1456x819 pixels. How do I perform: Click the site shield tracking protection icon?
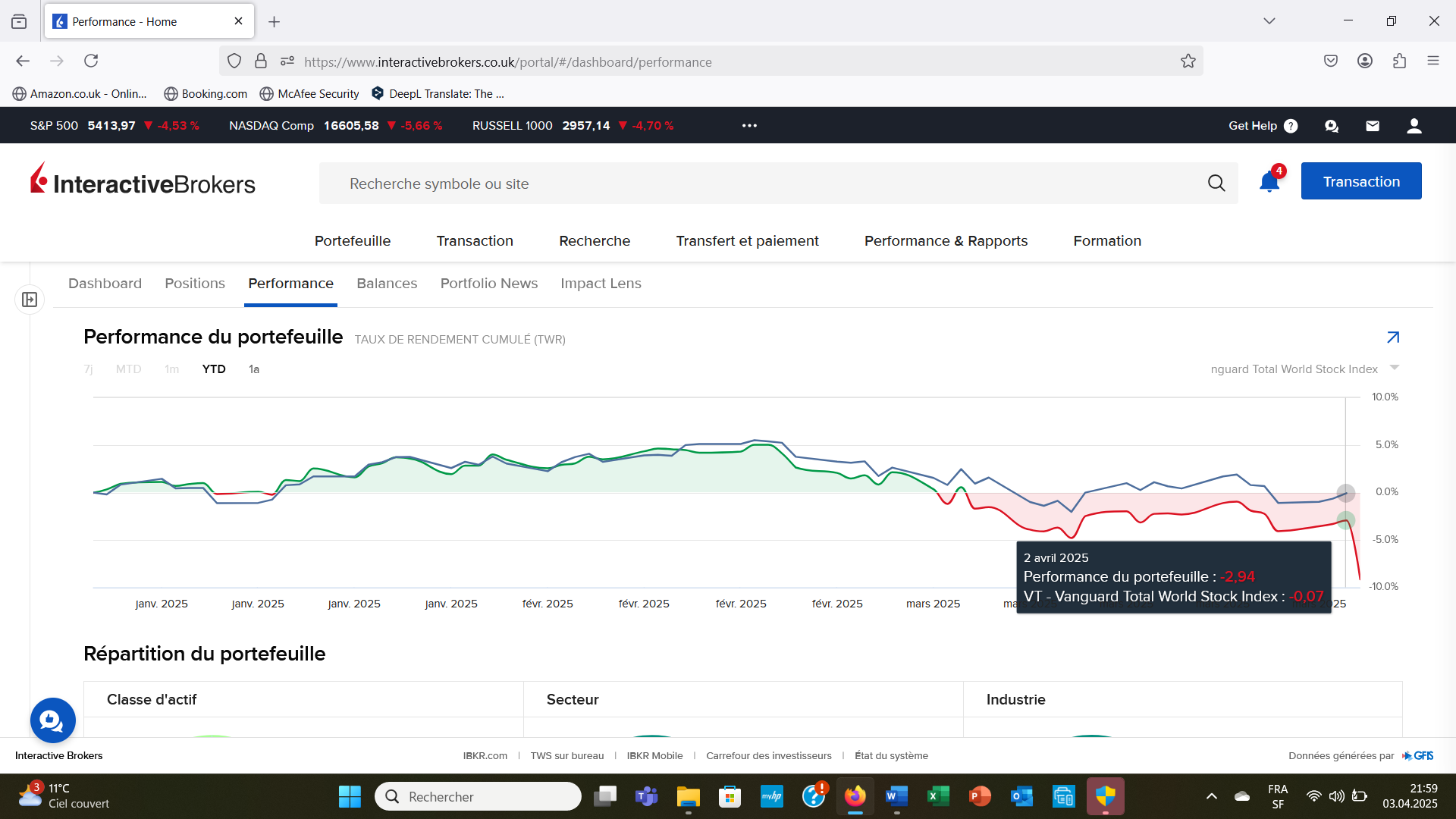pyautogui.click(x=234, y=61)
